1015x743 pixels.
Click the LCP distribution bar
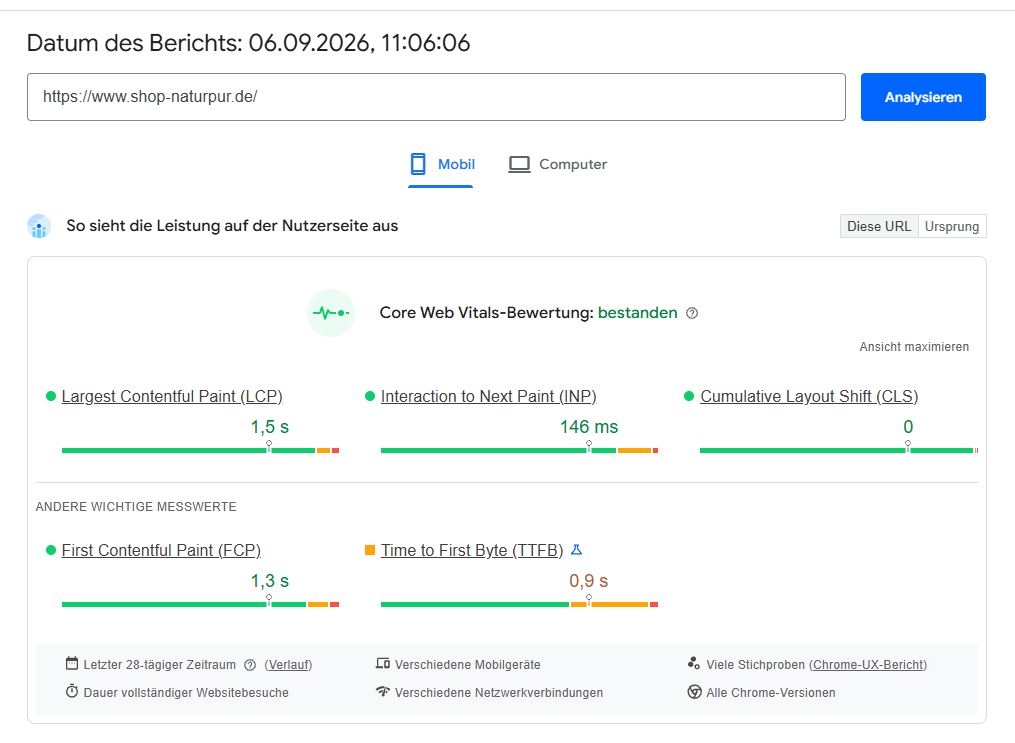pos(201,450)
